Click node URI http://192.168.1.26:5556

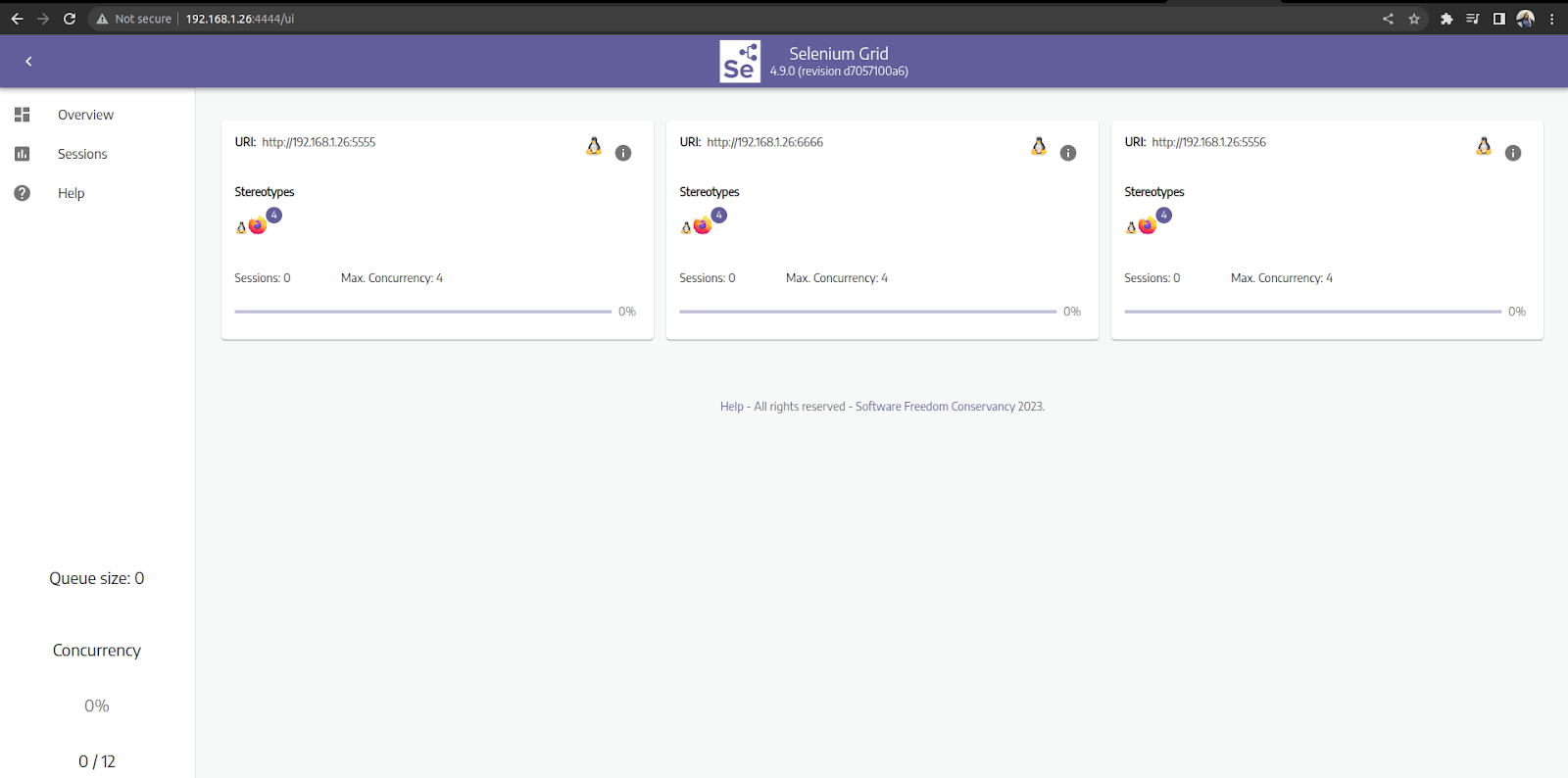(1208, 142)
